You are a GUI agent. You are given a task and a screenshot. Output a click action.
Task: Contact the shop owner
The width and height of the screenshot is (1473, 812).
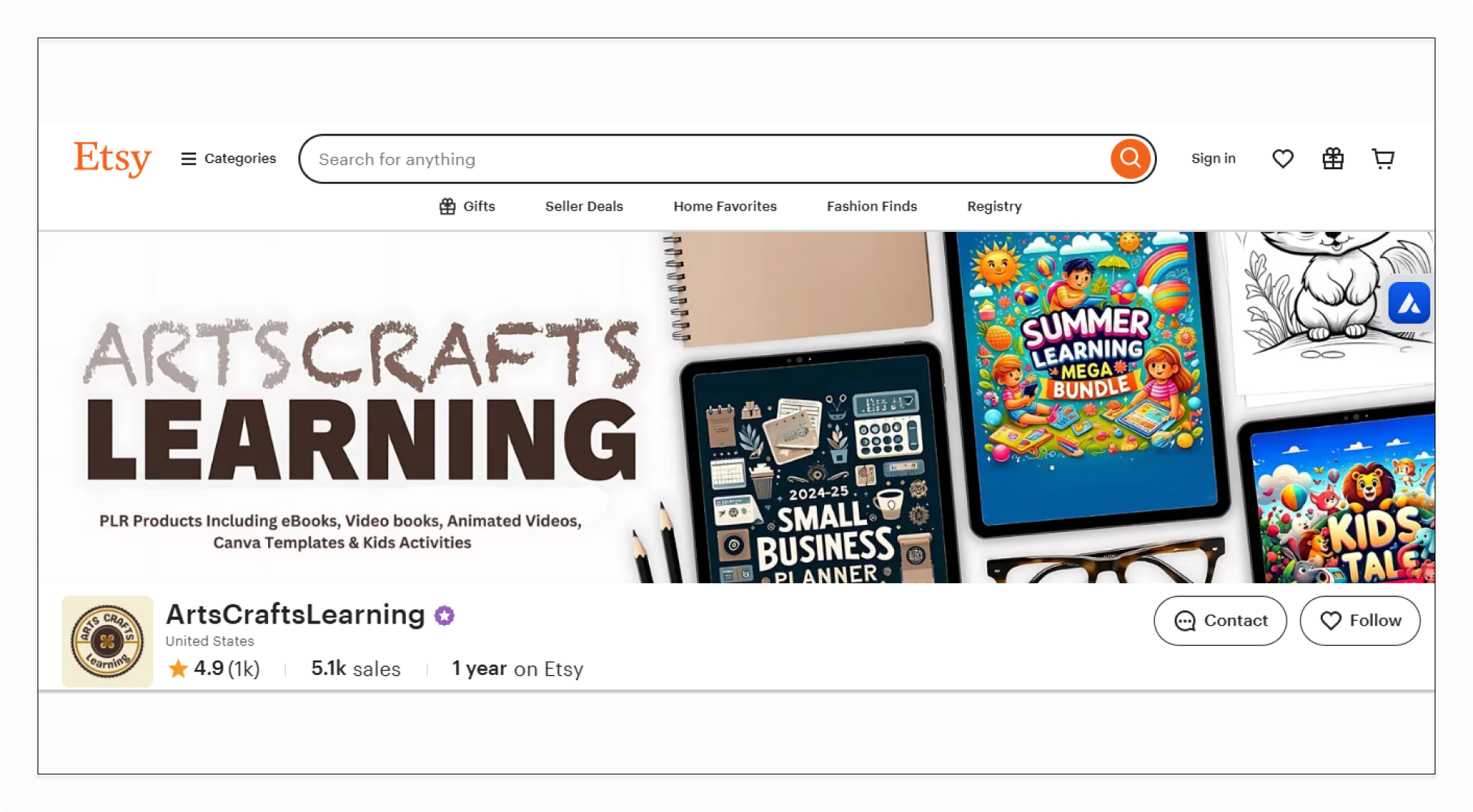(x=1220, y=621)
